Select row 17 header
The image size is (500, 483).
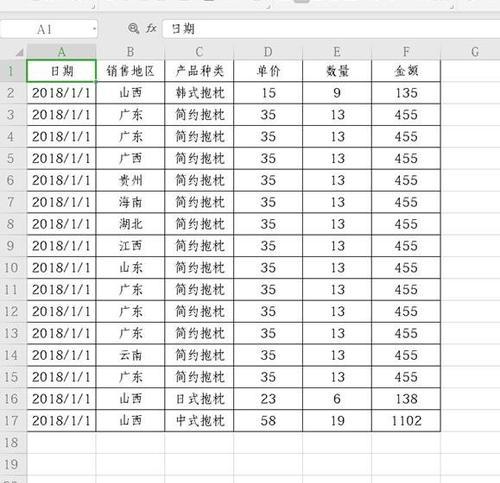coord(11,421)
